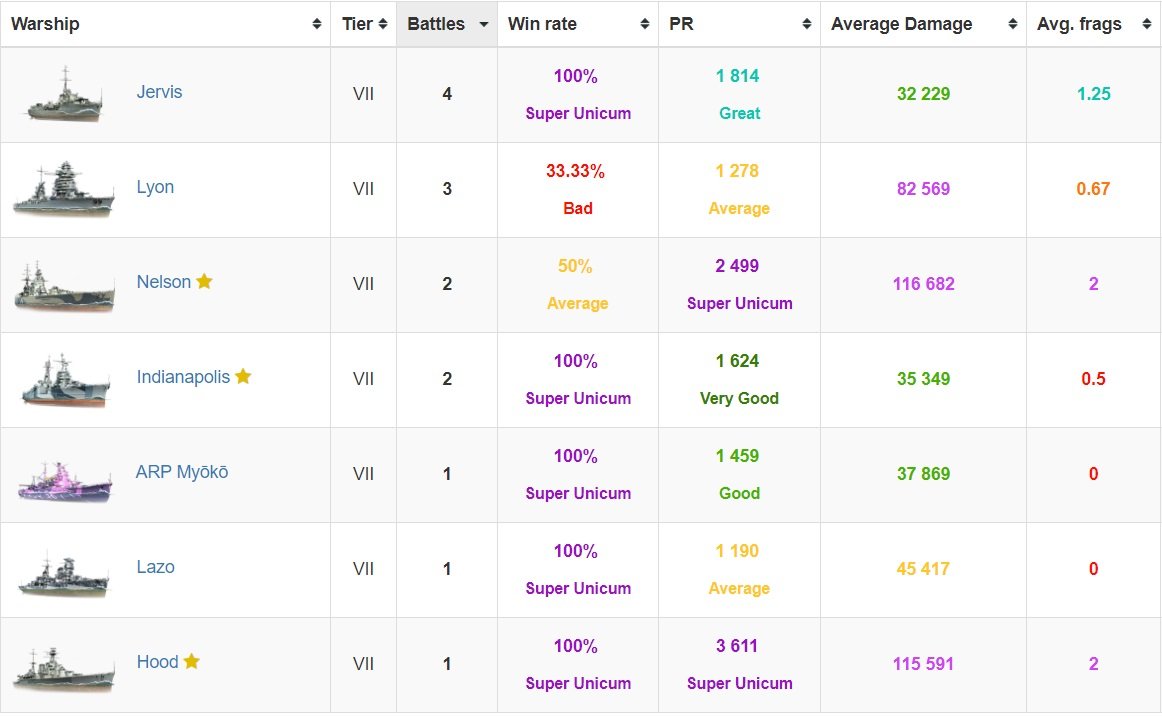
Task: Open the Lyon warship link
Action: coord(155,187)
